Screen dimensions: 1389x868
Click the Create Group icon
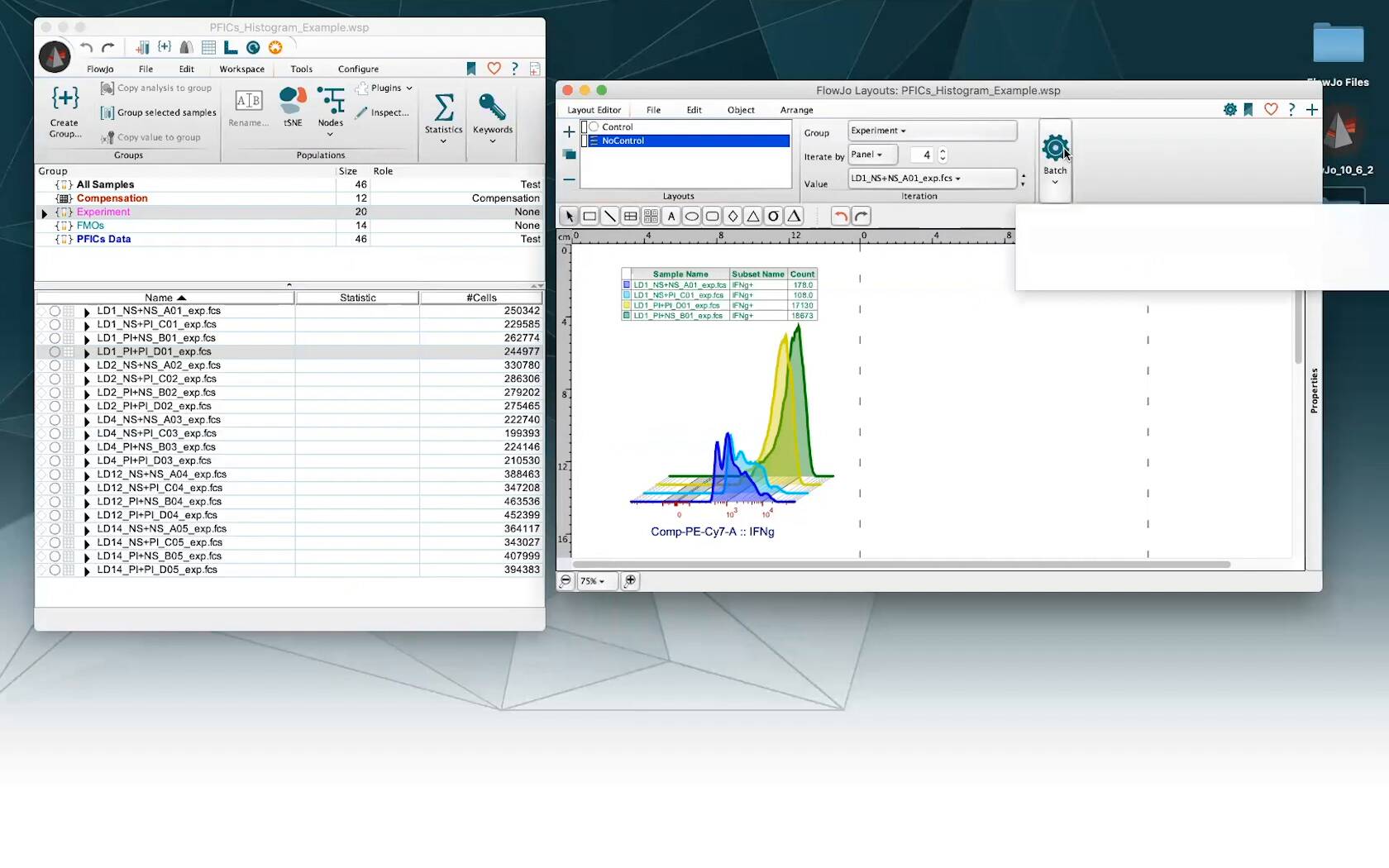pyautogui.click(x=64, y=111)
